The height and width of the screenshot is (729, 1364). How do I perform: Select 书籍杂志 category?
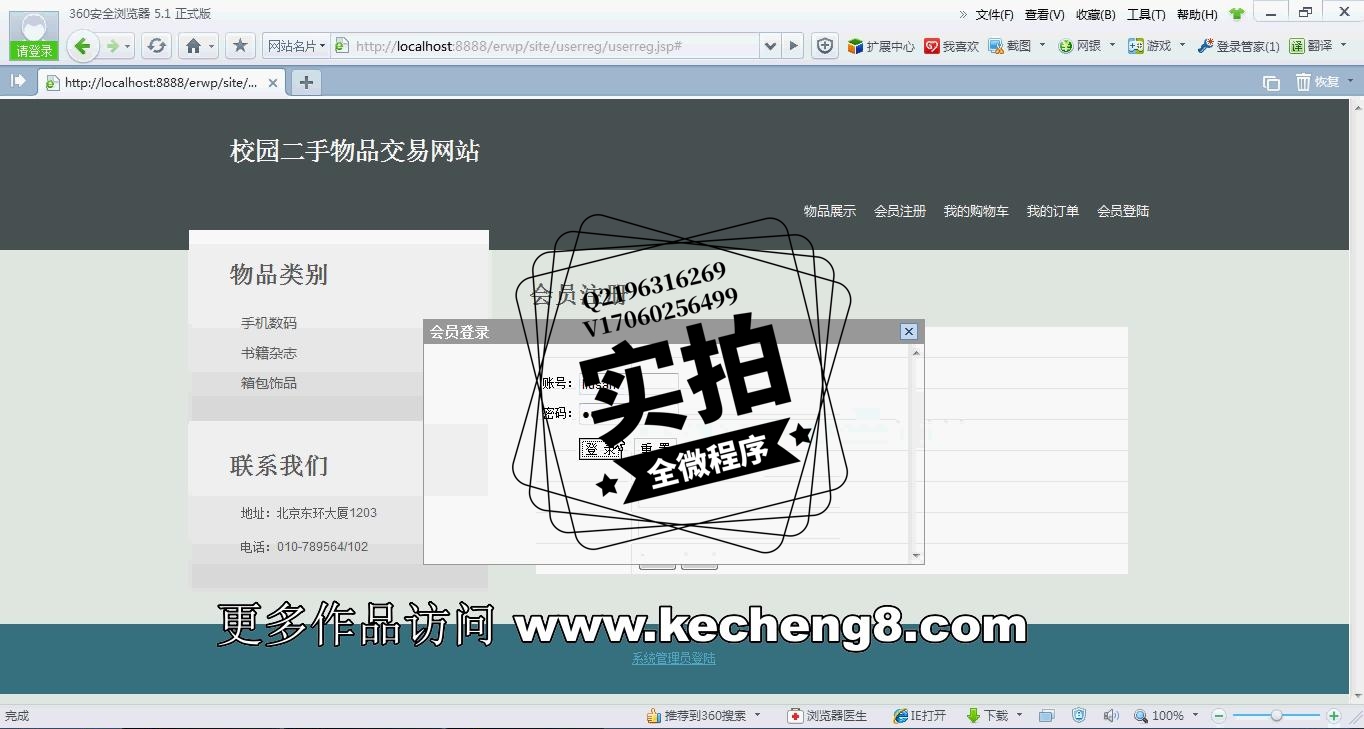(x=269, y=353)
